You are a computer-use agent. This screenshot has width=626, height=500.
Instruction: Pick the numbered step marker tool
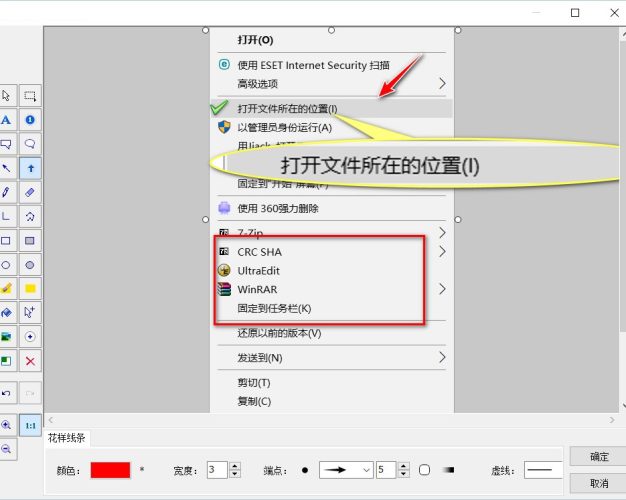[x=30, y=120]
